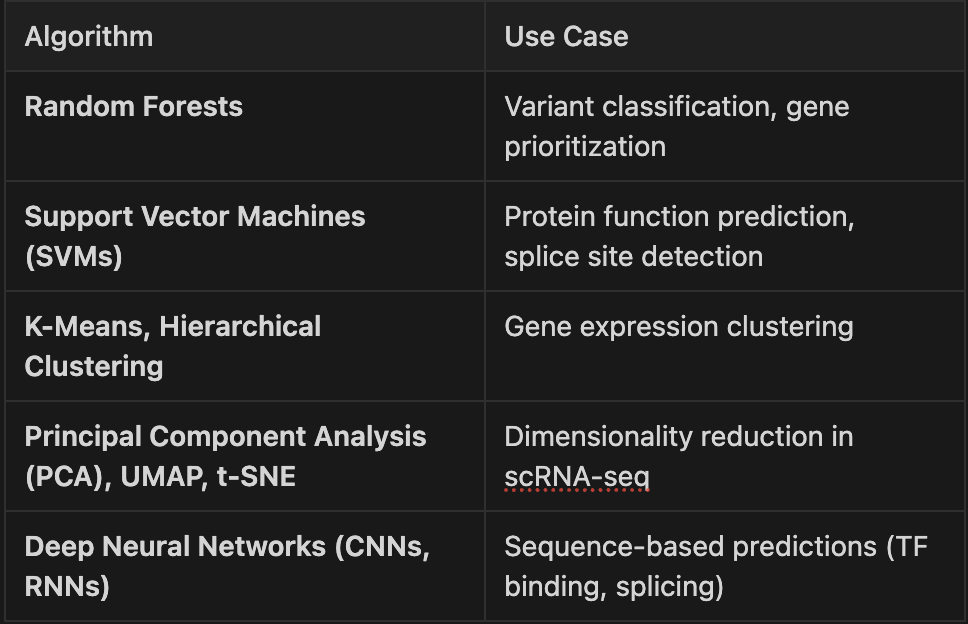Click the Sequence-based predictions cell
The height and width of the screenshot is (624, 968).
(x=716, y=566)
